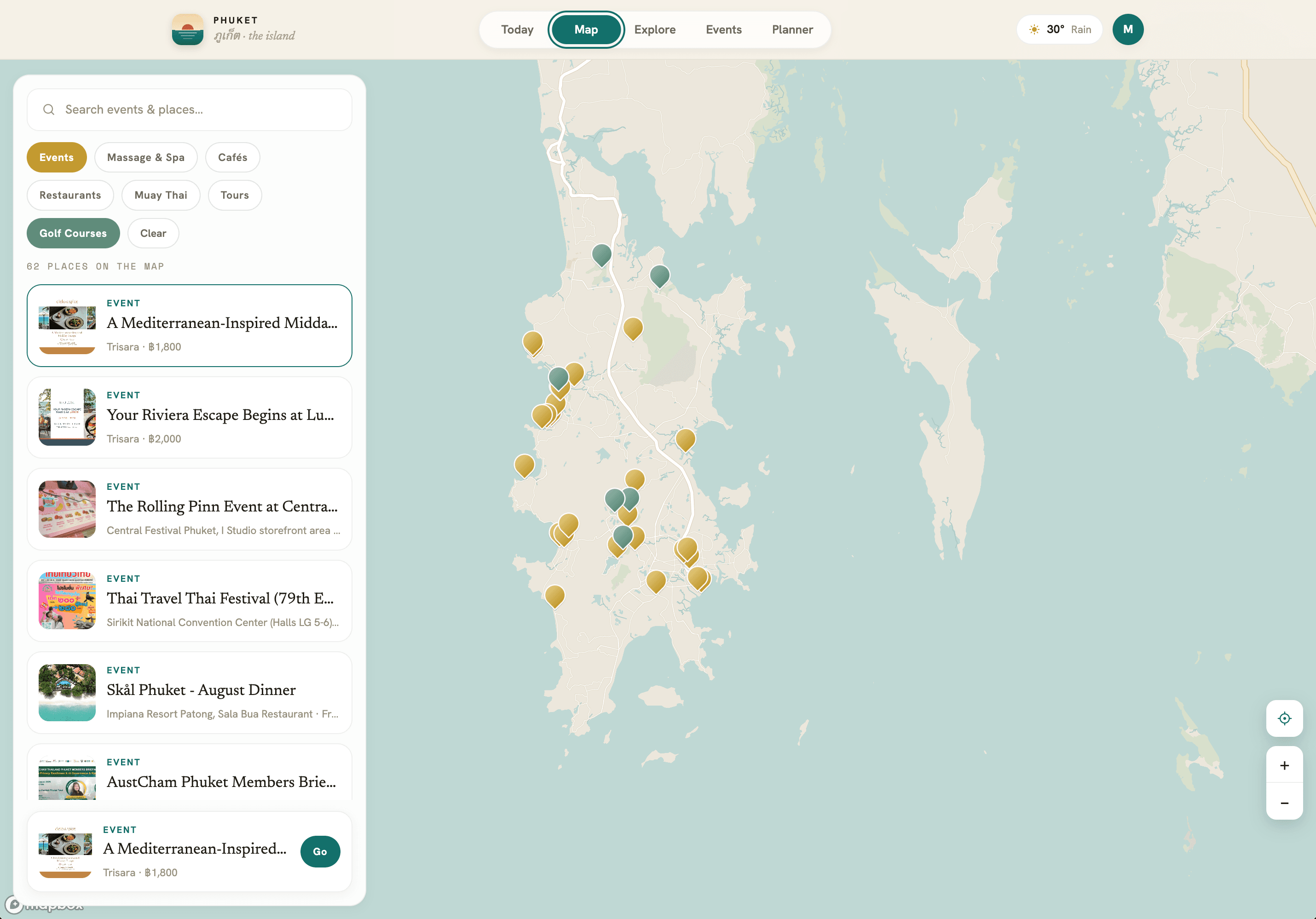Viewport: 1316px width, 919px height.
Task: Click green golf pin on northeast coast
Action: point(659,276)
